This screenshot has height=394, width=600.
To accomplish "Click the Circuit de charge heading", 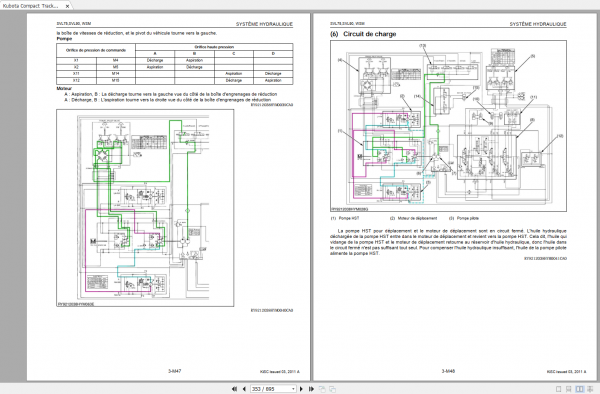I will [363, 34].
